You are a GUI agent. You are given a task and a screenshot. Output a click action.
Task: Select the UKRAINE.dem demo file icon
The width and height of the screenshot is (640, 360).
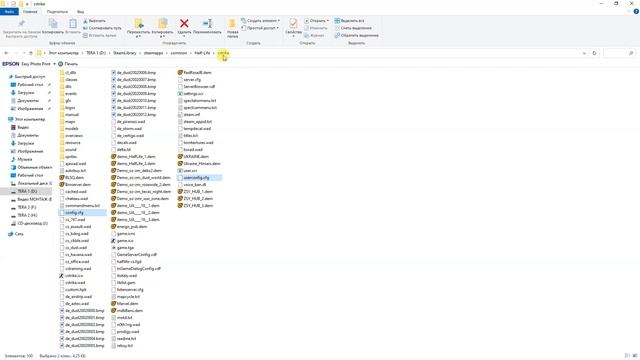180,156
